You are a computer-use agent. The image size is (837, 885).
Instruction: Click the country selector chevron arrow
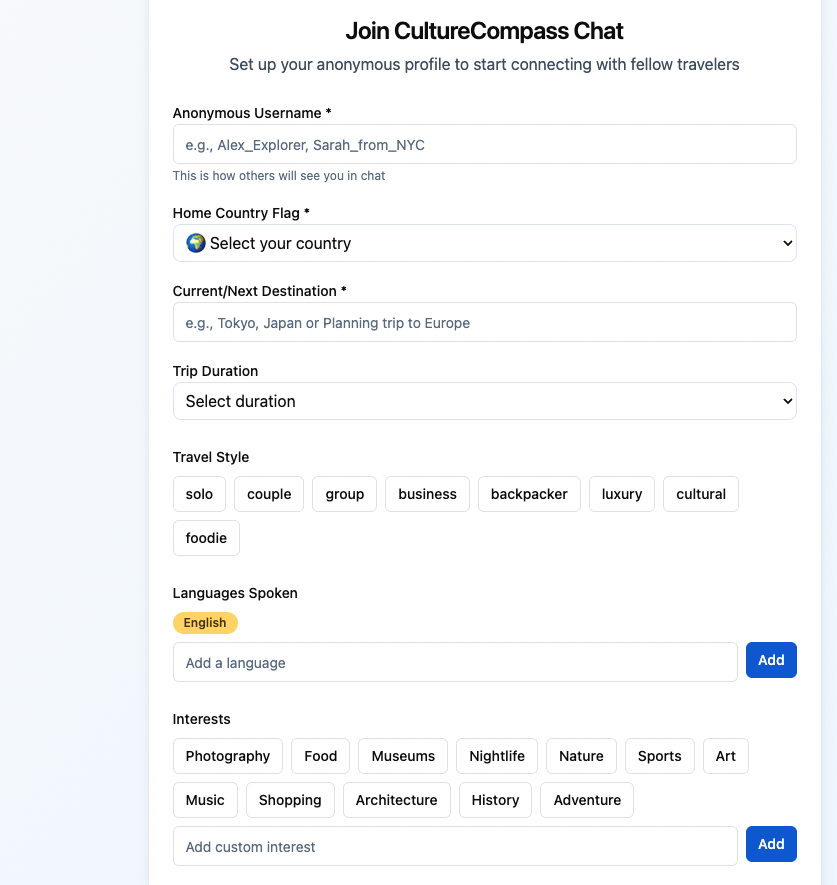coord(787,243)
